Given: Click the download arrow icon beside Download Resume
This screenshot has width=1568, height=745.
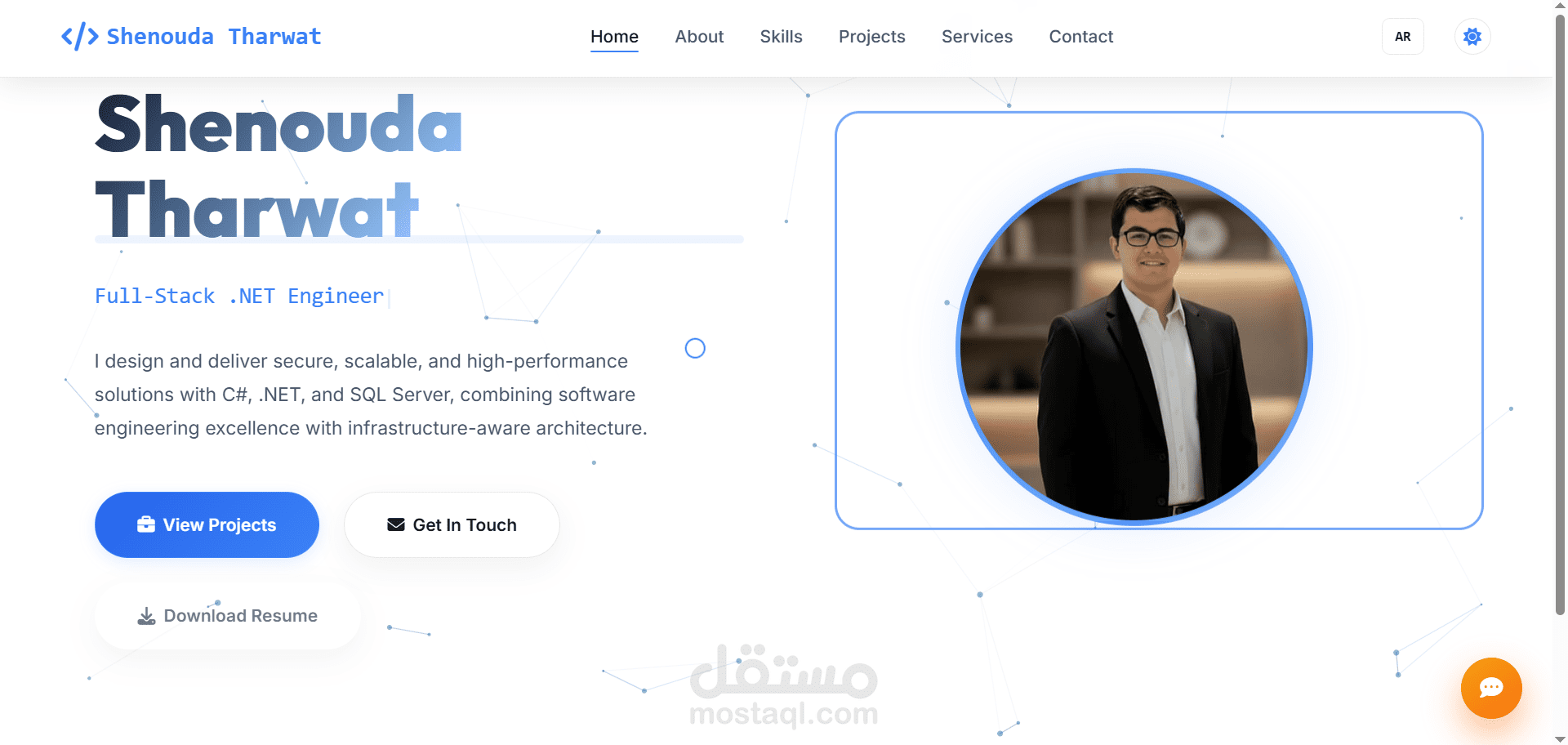Looking at the screenshot, I should (x=146, y=616).
